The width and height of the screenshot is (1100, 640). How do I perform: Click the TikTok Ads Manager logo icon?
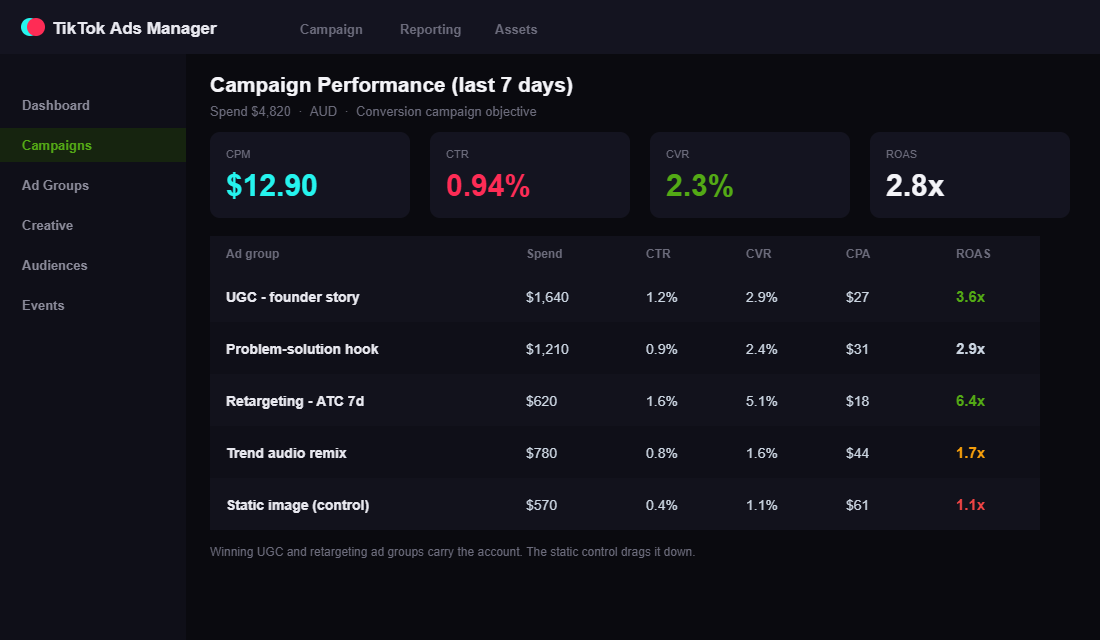tap(33, 27)
